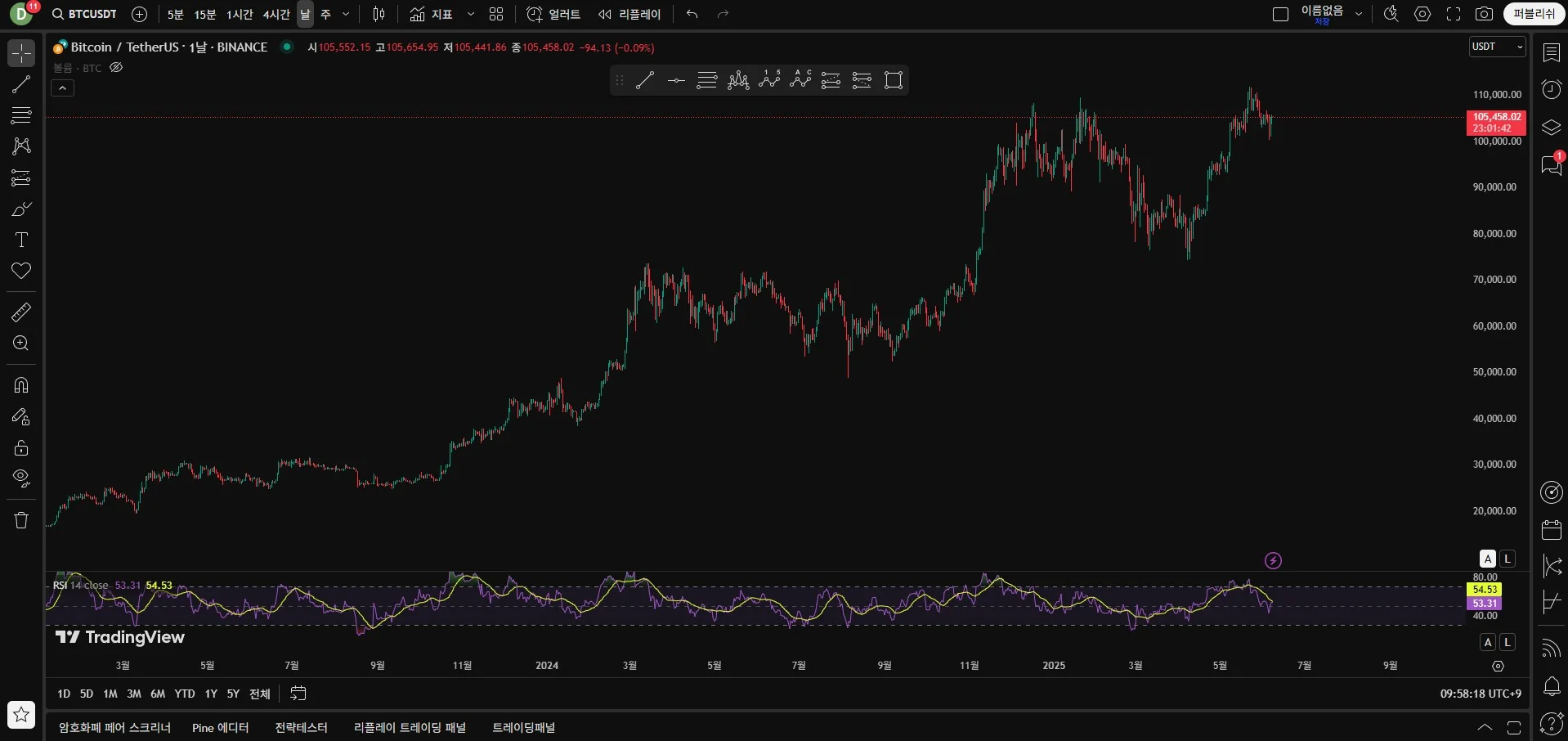Select the zoom in tool
The image size is (1568, 741).
tap(21, 343)
